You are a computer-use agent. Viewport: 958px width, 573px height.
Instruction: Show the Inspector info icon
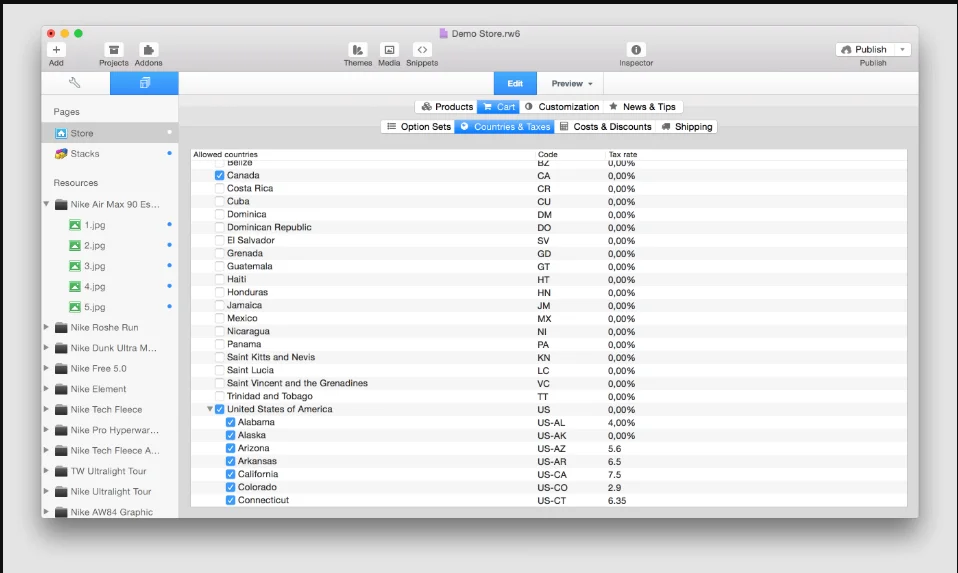click(636, 50)
